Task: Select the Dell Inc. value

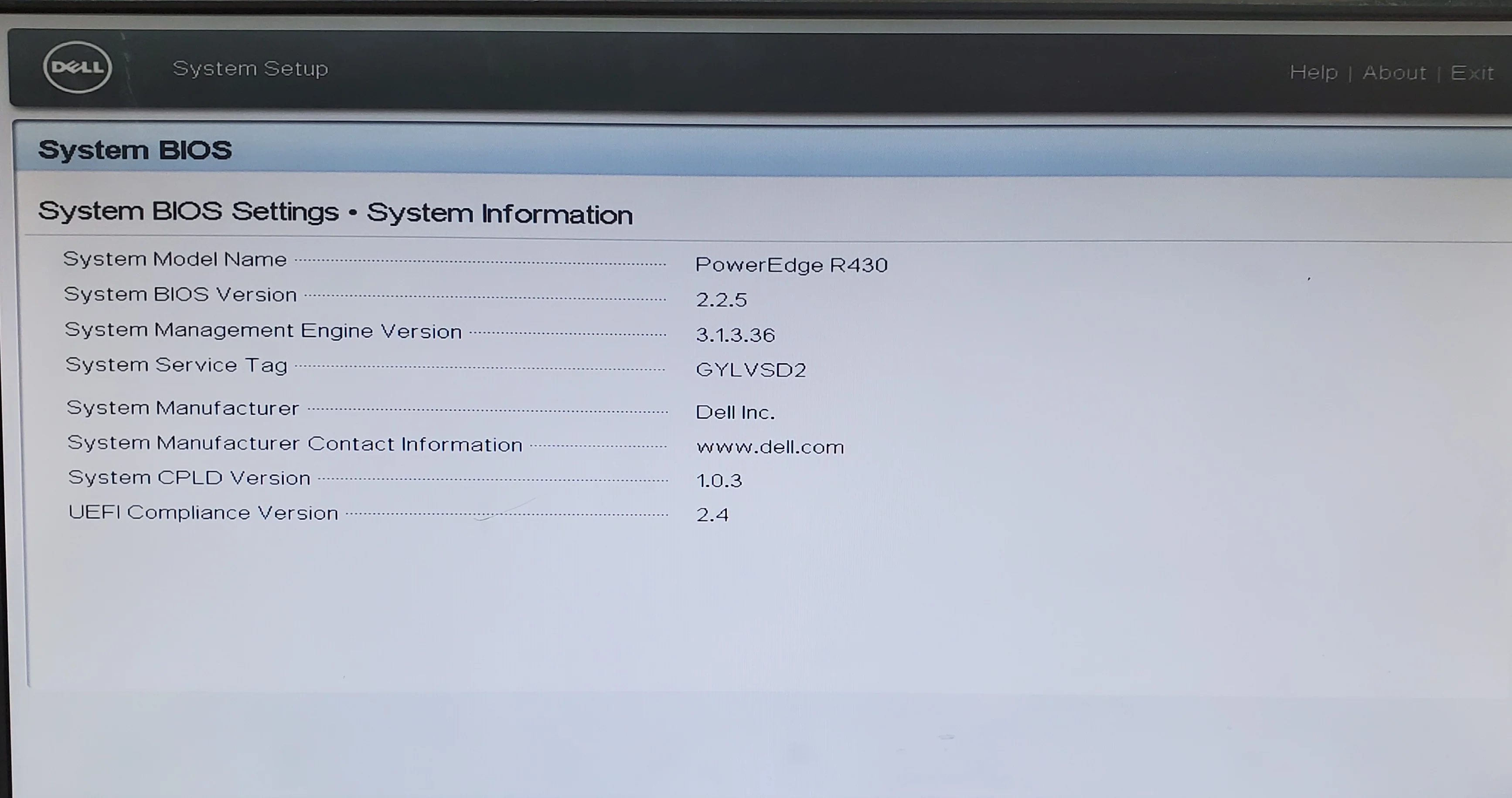Action: 736,412
